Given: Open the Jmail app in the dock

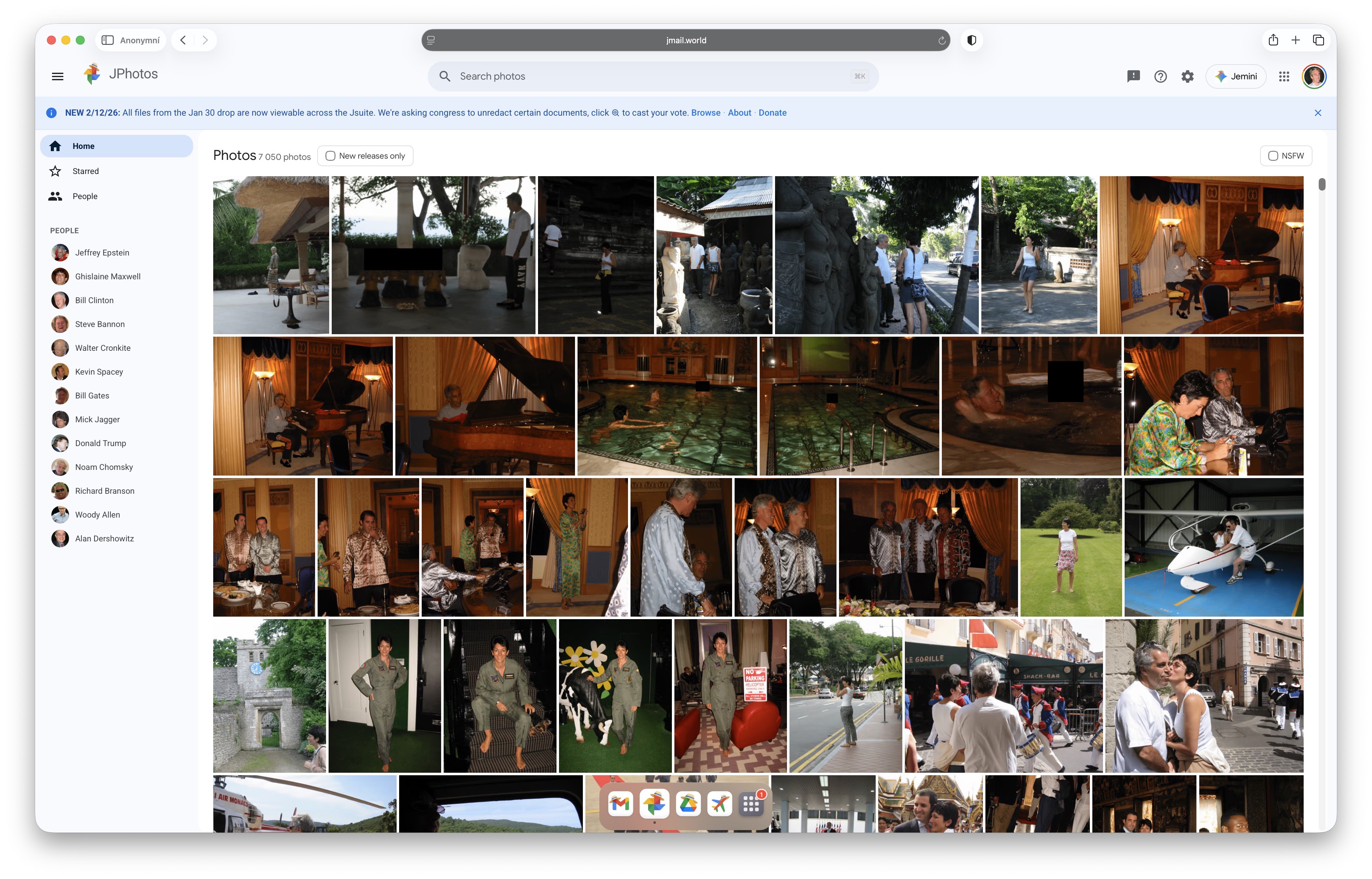Looking at the screenshot, I should coord(620,804).
